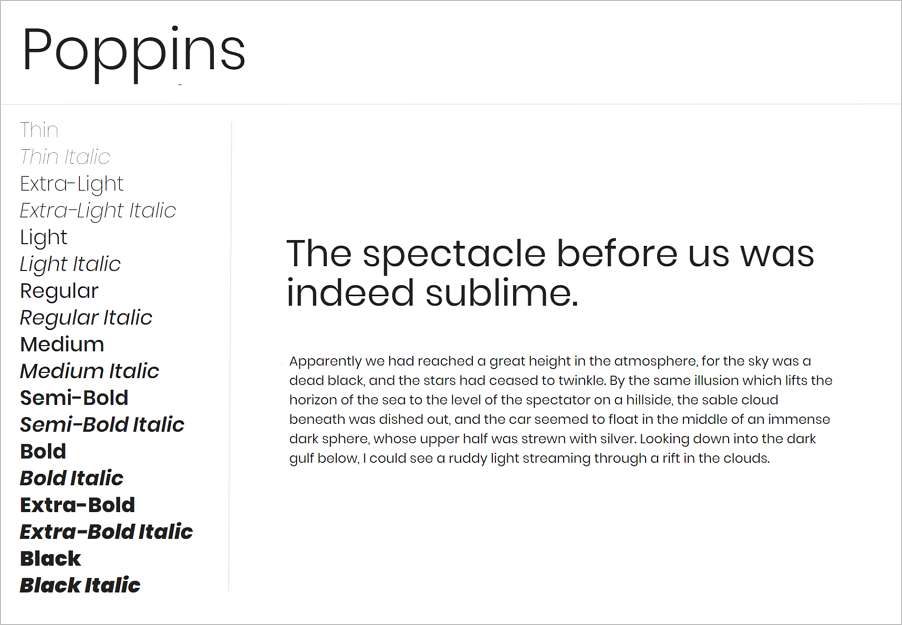902x625 pixels.
Task: Pick the Bold Italic style
Action: click(71, 478)
